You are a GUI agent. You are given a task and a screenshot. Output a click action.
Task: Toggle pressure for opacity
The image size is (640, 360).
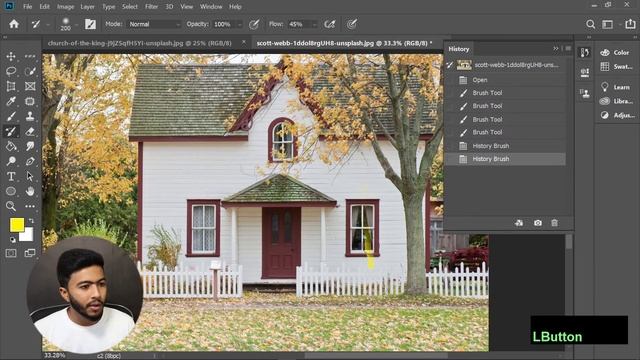click(254, 24)
